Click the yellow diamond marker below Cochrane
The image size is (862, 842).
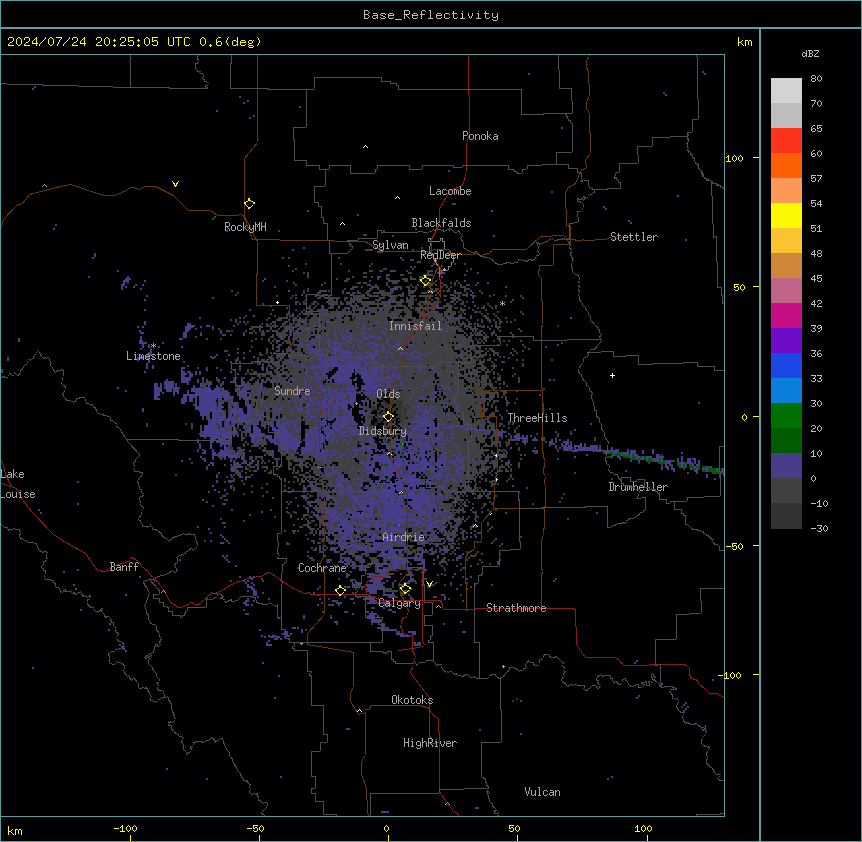(x=341, y=590)
